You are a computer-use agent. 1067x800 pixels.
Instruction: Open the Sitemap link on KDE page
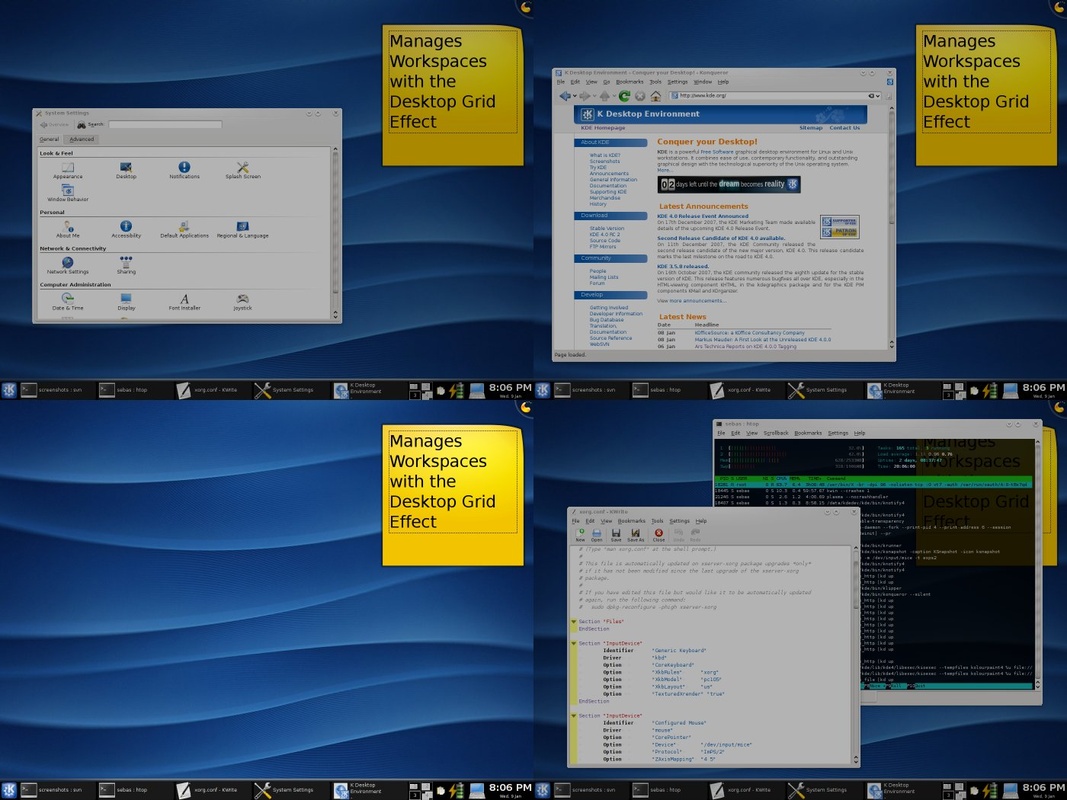(x=810, y=128)
